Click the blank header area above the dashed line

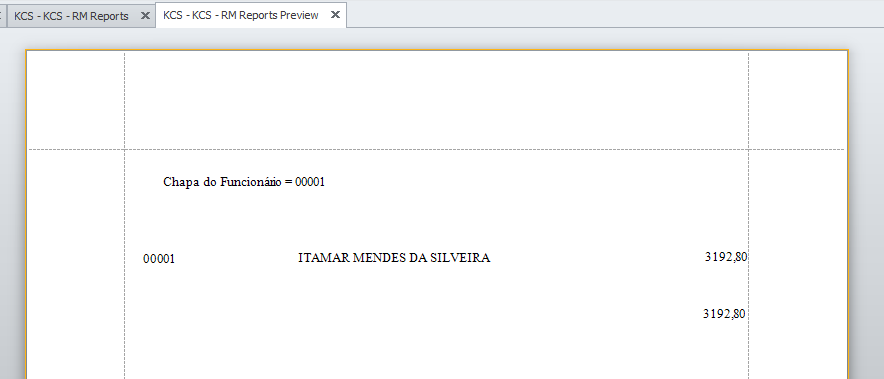click(436, 100)
